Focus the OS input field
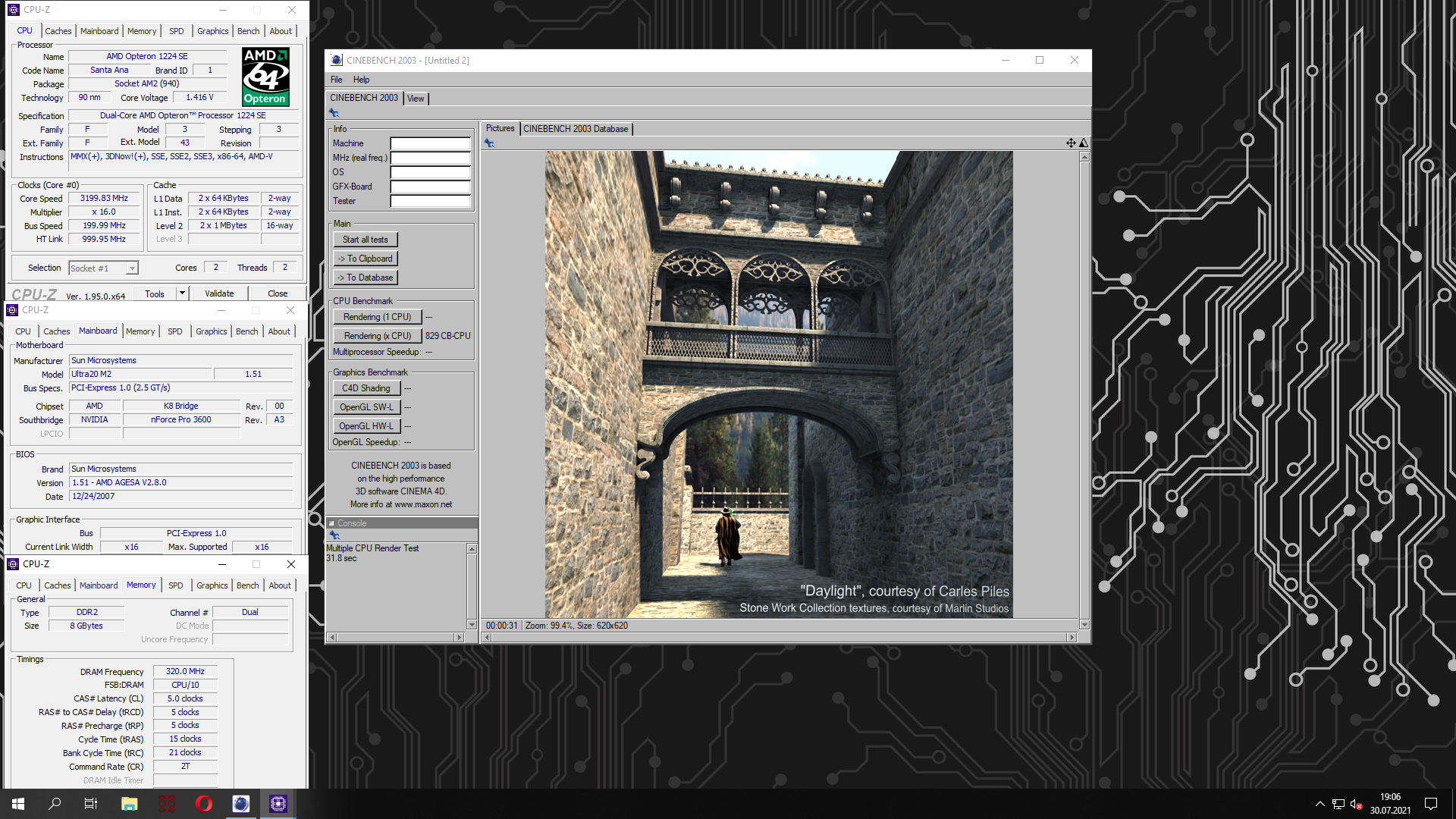This screenshot has width=1456, height=819. pyautogui.click(x=430, y=172)
